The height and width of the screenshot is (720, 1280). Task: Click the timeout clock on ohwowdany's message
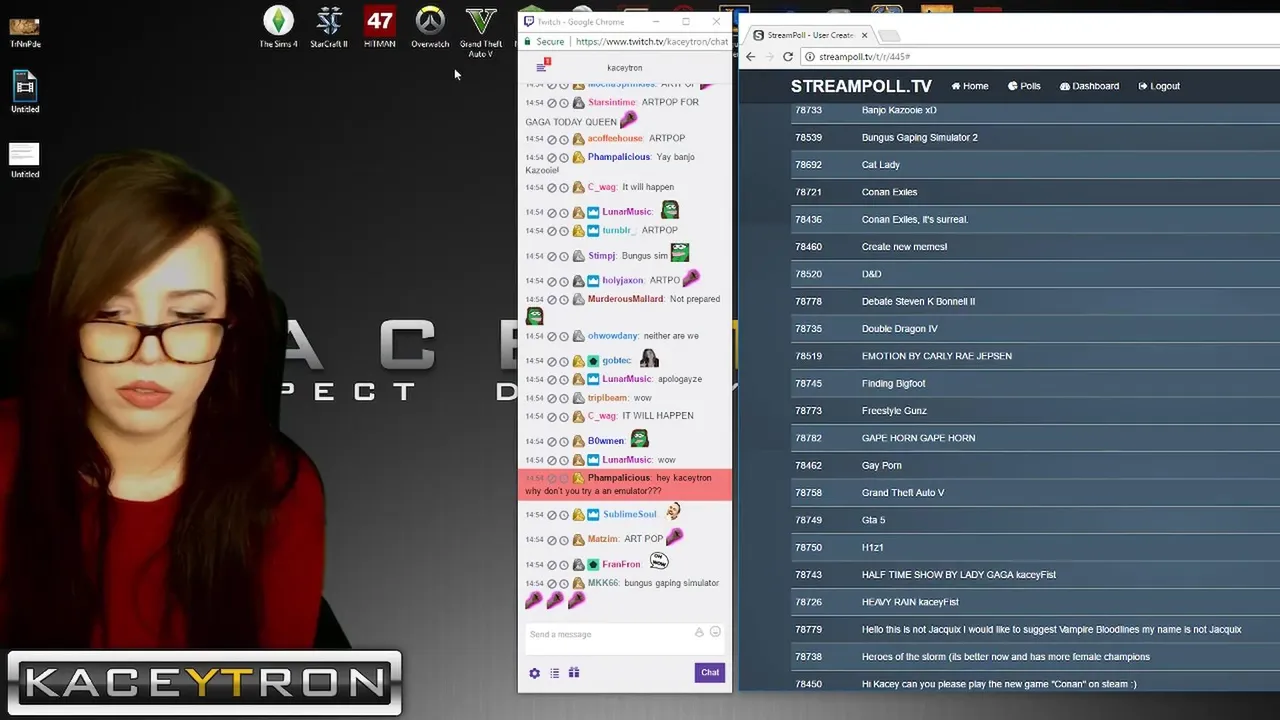(x=564, y=336)
